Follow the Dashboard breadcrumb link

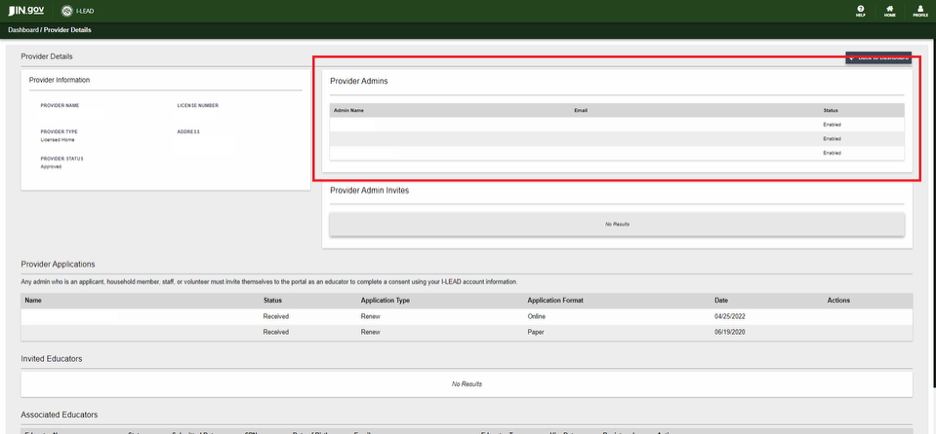(23, 30)
